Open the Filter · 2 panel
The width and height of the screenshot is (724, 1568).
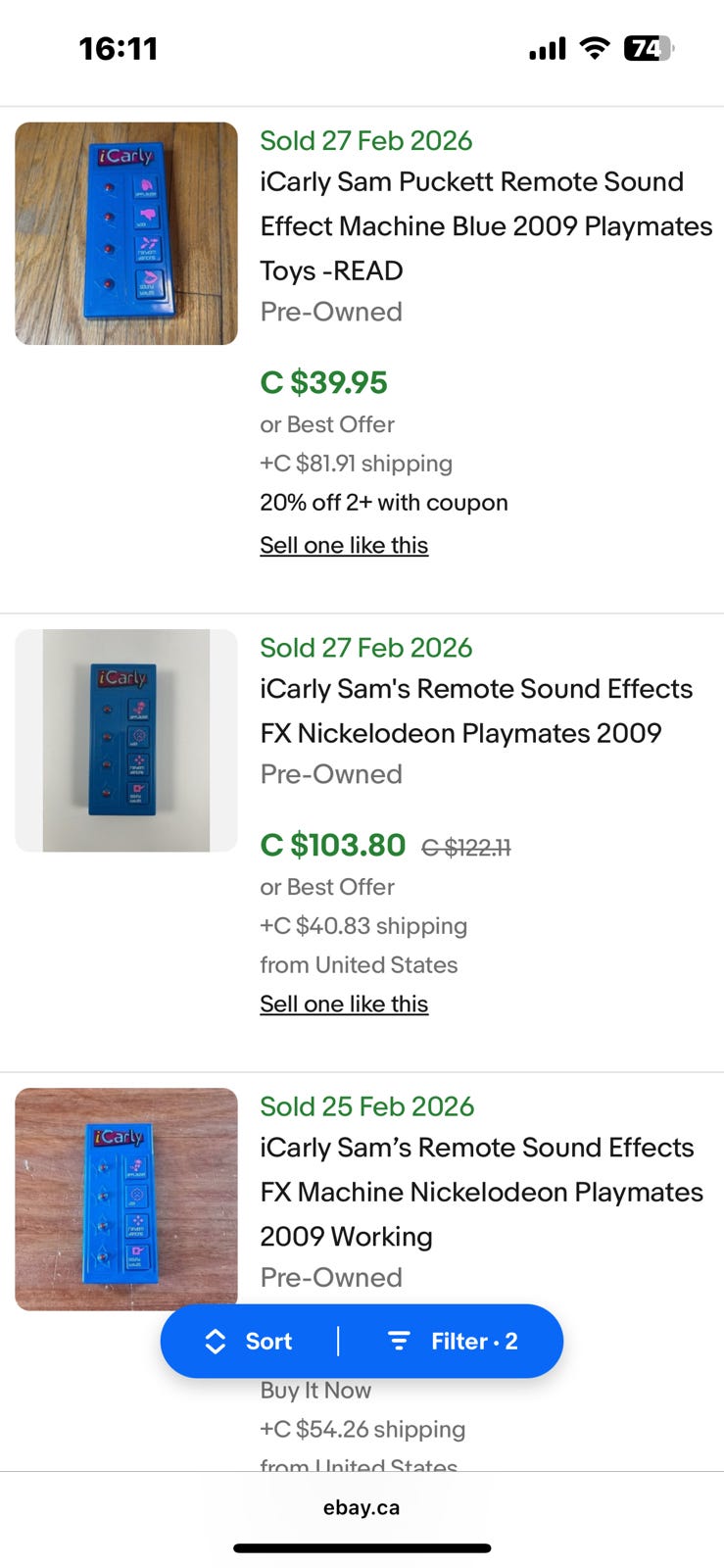click(x=453, y=1342)
